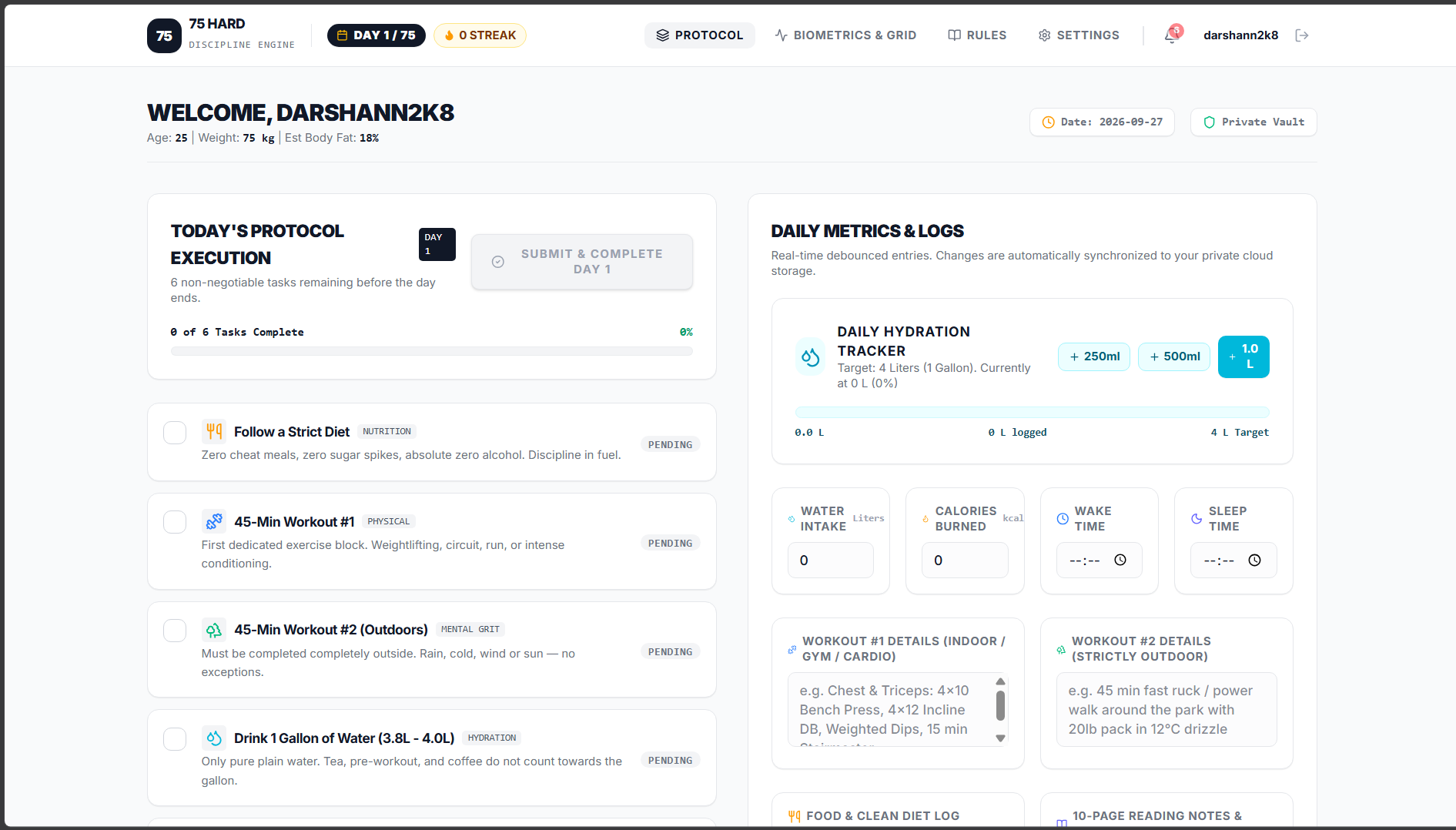This screenshot has width=1456, height=830.
Task: Click the Private Vault button
Action: point(1253,122)
